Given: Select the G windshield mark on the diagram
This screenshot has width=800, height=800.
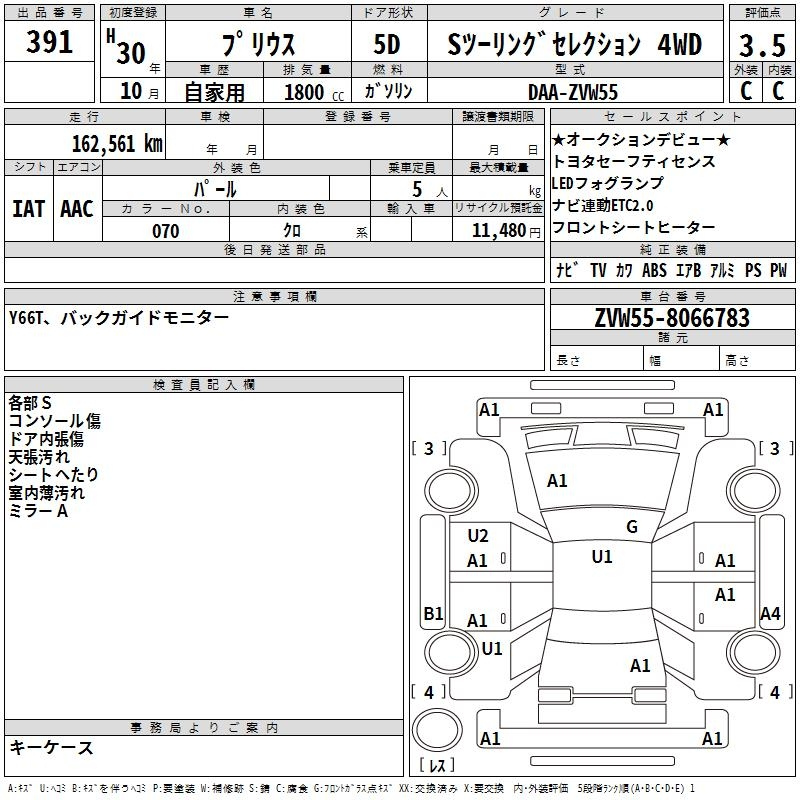Looking at the screenshot, I should tap(631, 527).
